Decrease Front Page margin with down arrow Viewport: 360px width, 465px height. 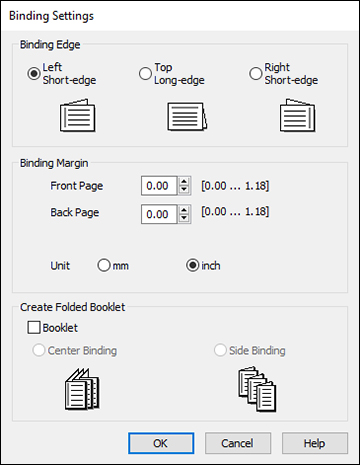pyautogui.click(x=184, y=190)
